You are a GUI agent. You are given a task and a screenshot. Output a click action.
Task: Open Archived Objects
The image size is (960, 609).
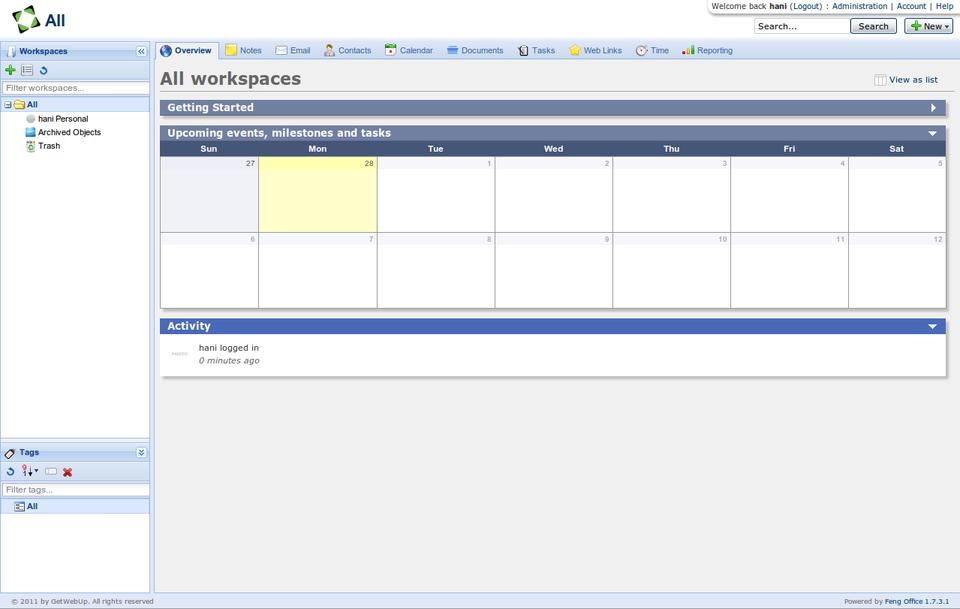point(69,132)
